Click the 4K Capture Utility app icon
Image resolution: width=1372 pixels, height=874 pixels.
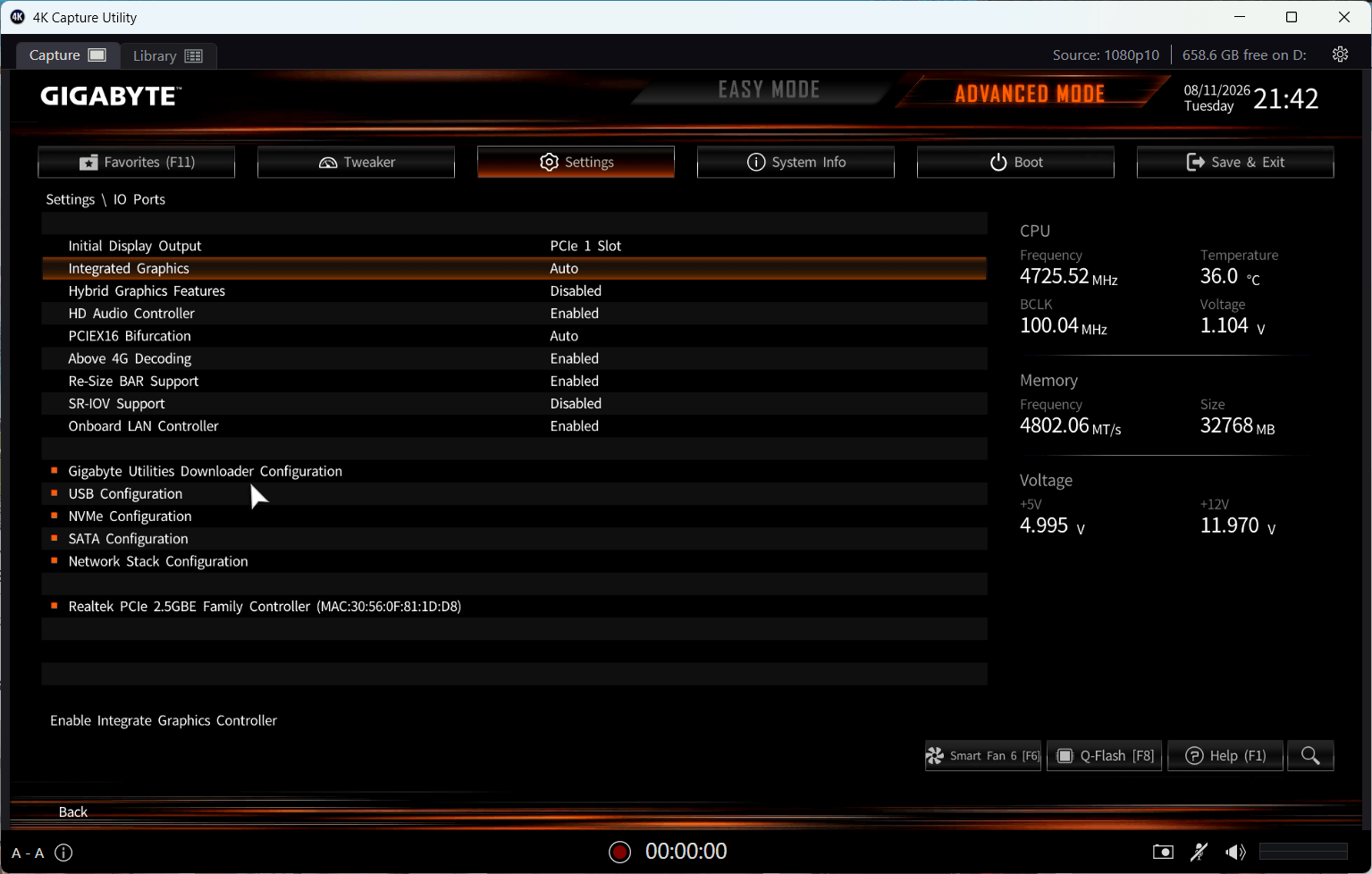pyautogui.click(x=17, y=17)
